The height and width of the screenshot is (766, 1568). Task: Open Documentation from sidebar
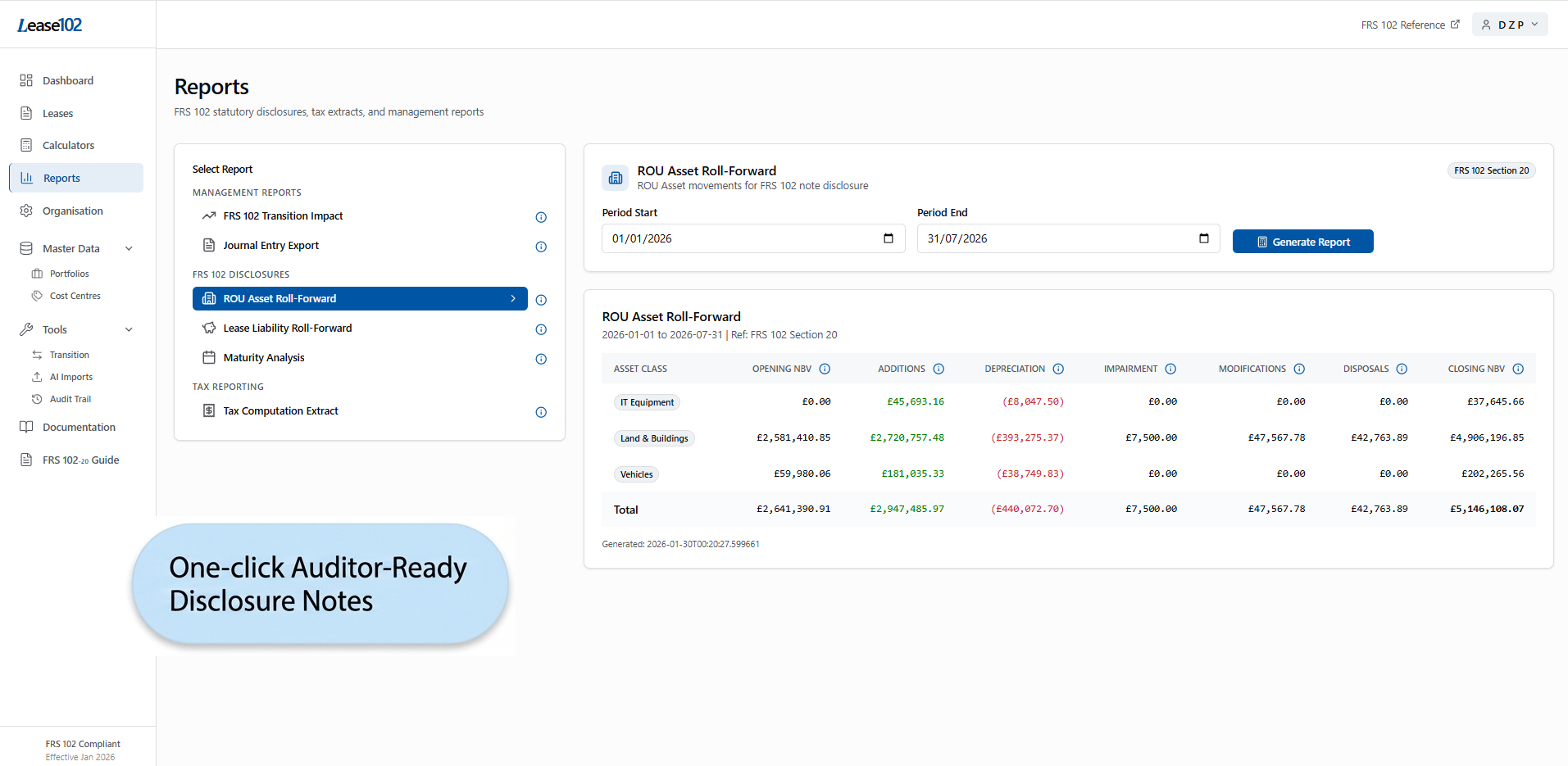(x=79, y=427)
